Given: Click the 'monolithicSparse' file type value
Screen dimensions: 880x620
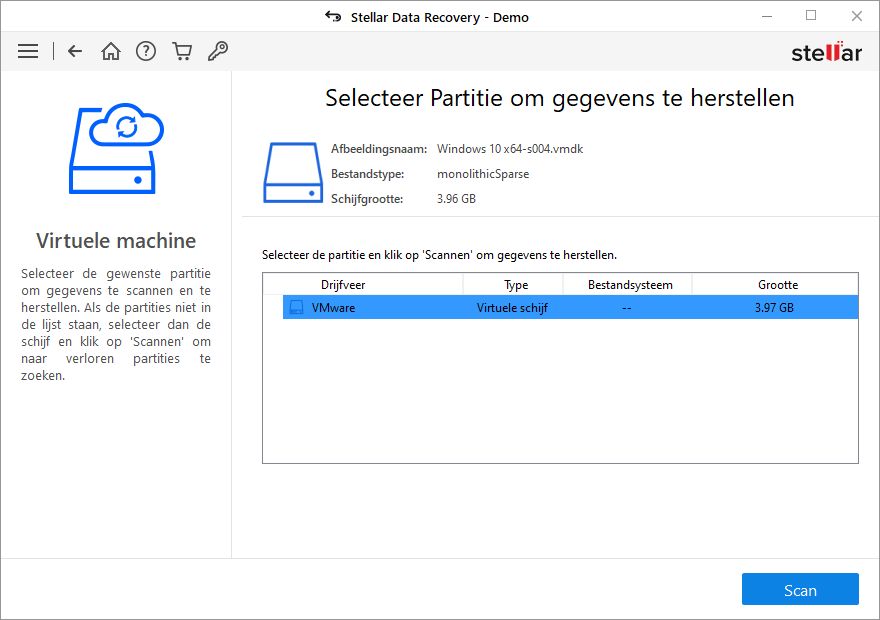Looking at the screenshot, I should (483, 174).
